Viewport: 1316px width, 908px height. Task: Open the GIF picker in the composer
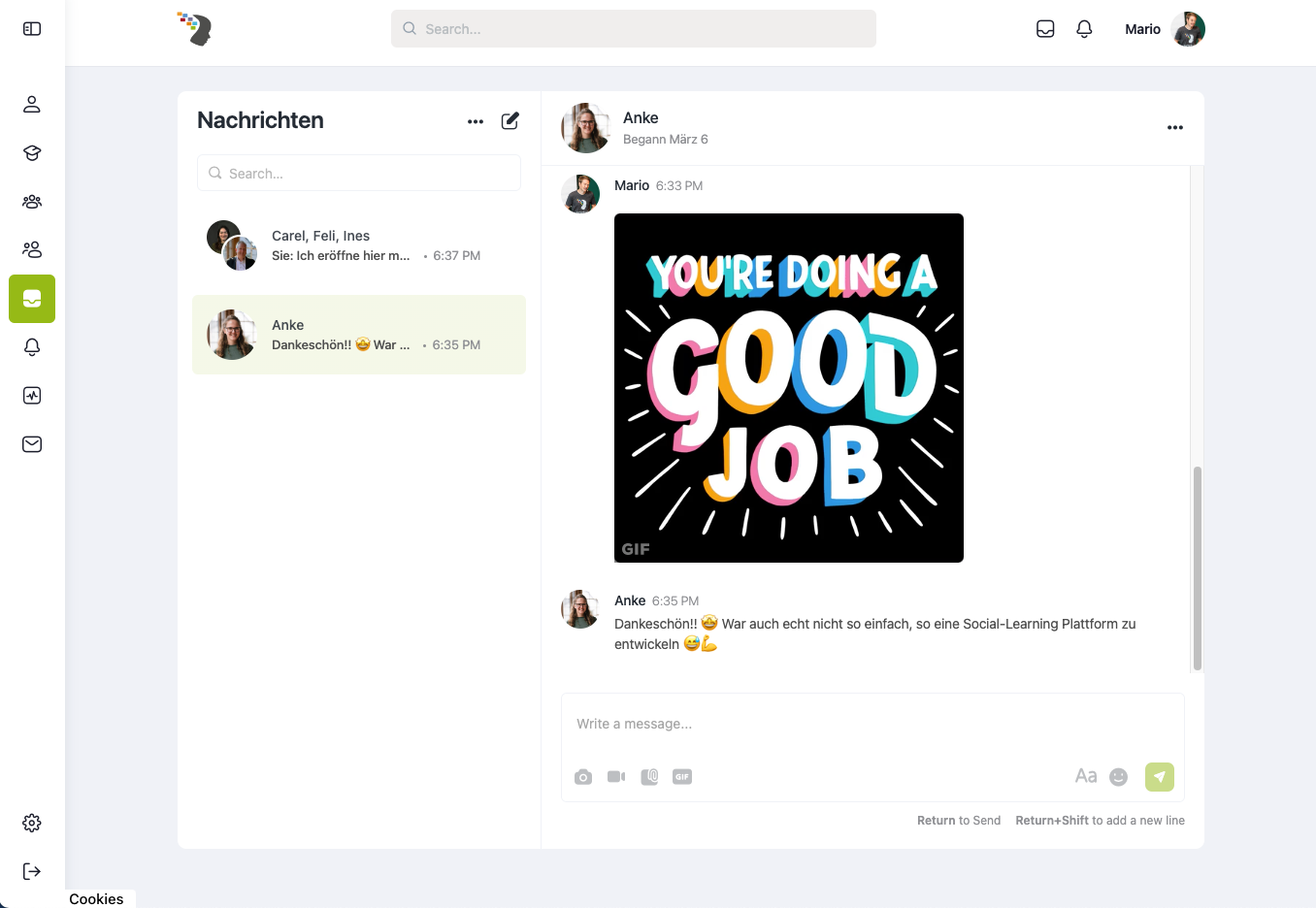682,776
